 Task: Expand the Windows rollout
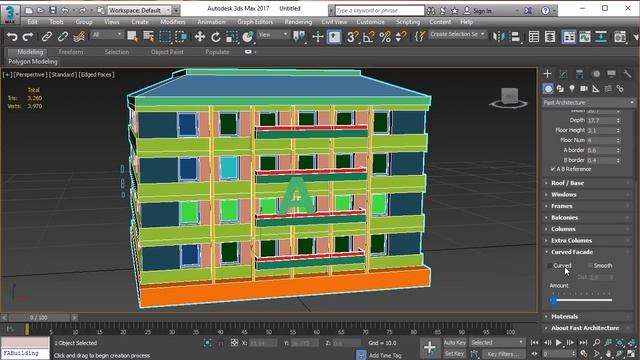tap(589, 195)
